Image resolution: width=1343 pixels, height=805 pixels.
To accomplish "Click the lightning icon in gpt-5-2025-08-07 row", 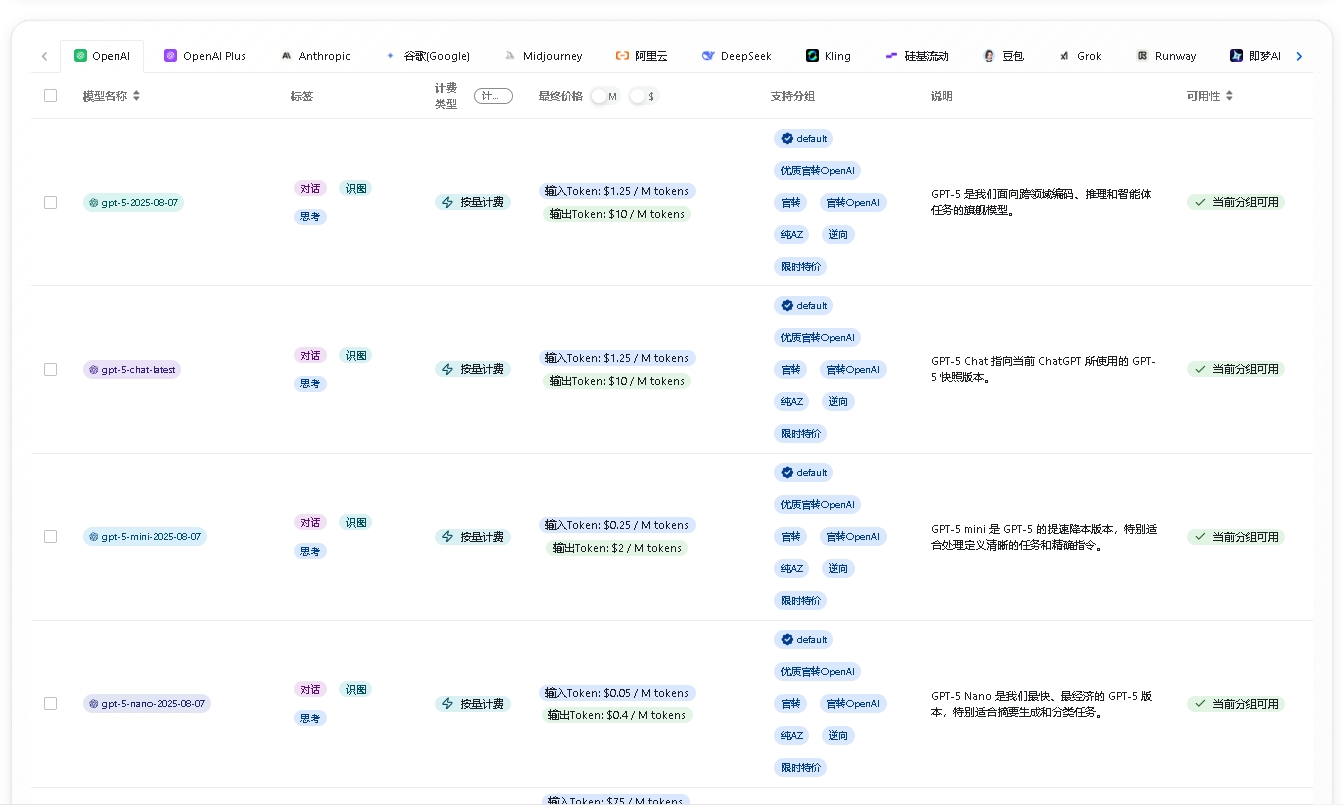I will [448, 202].
